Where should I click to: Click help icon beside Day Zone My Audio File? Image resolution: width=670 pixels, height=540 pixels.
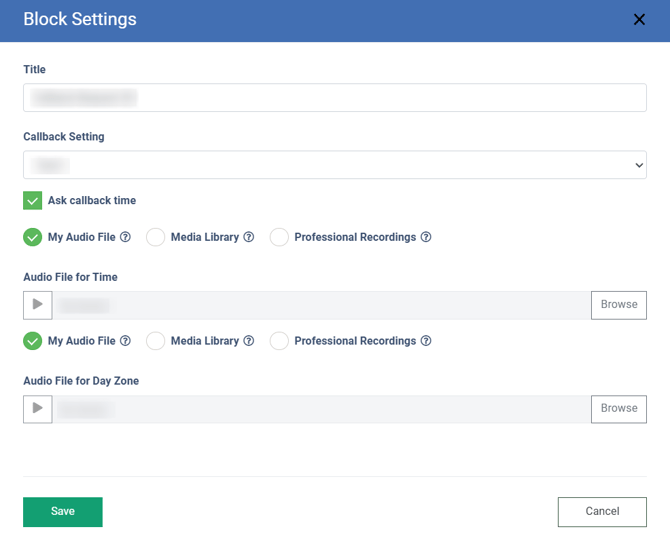(125, 341)
